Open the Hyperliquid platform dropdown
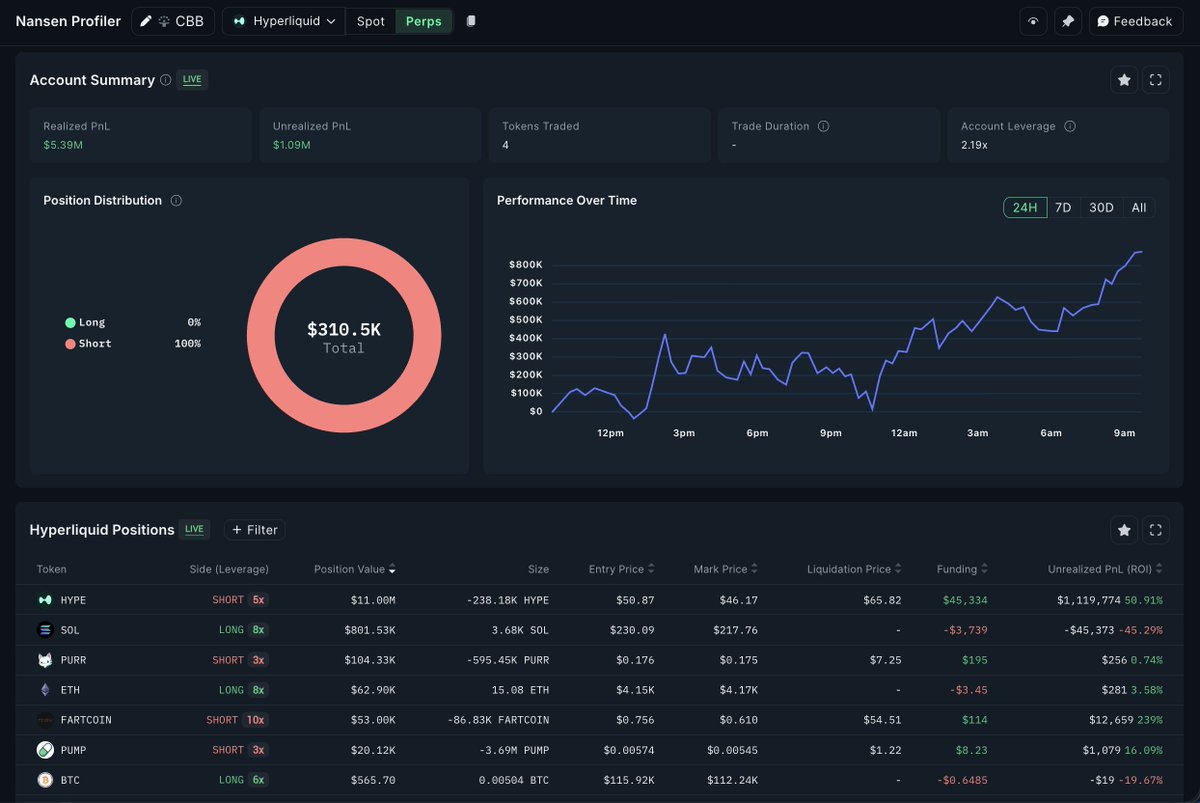The height and width of the screenshot is (803, 1200). click(x=284, y=21)
